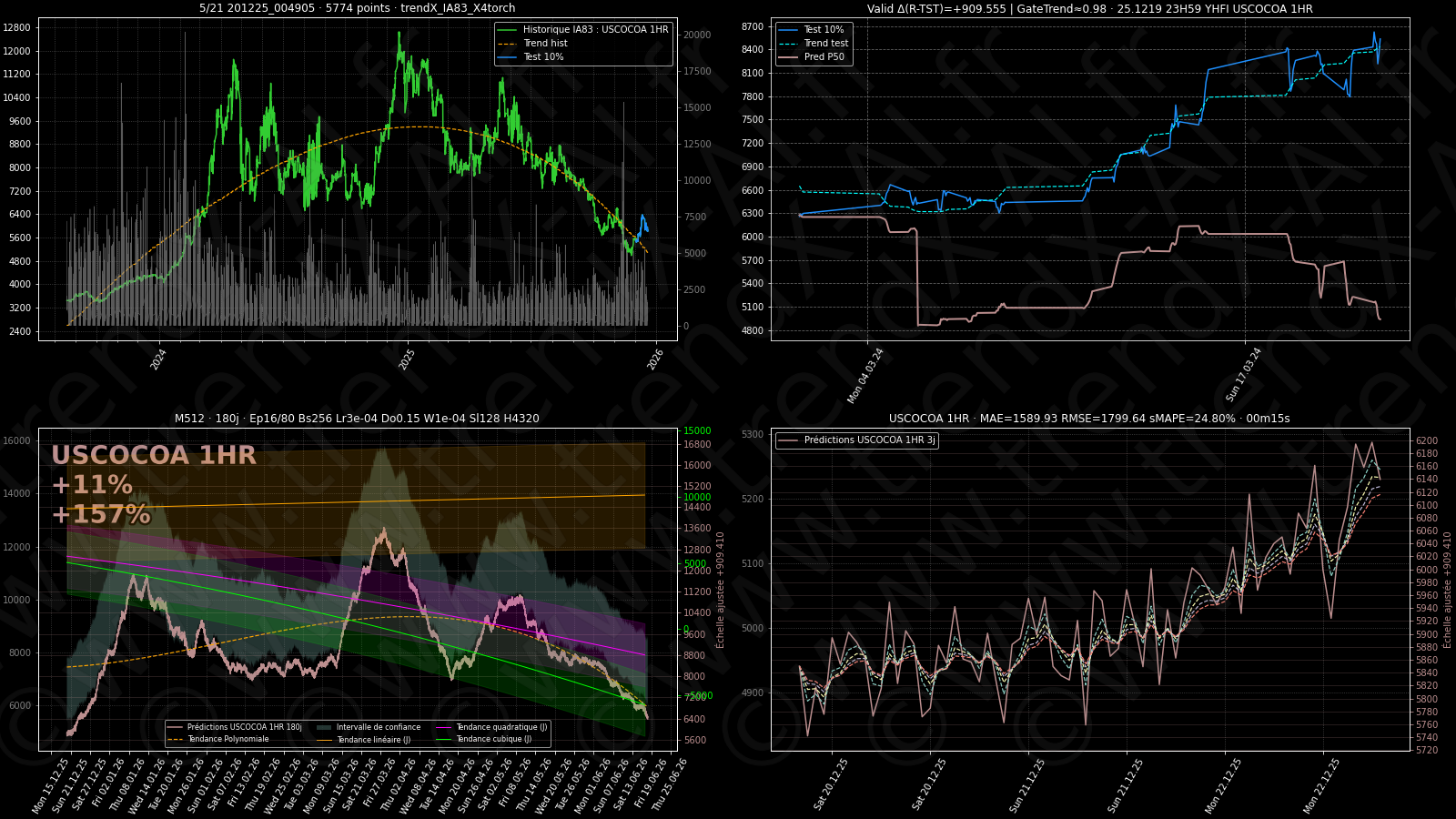Click the 'USCOCOA 1HR' large overlay heading
This screenshot has height=819, width=1456.
coord(154,455)
